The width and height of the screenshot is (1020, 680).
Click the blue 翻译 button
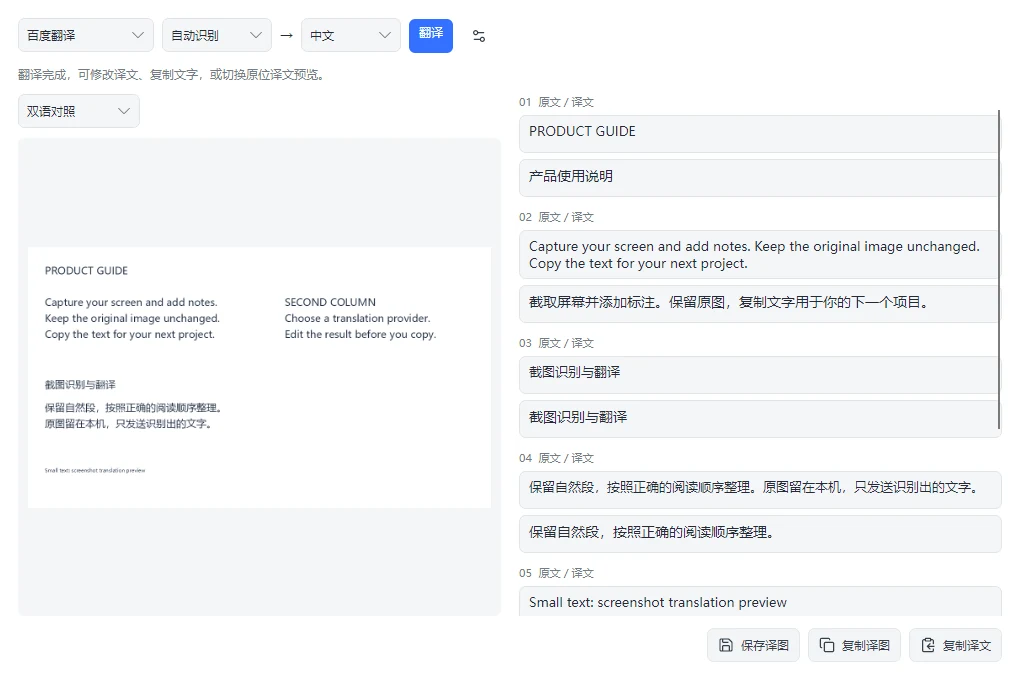pos(431,35)
